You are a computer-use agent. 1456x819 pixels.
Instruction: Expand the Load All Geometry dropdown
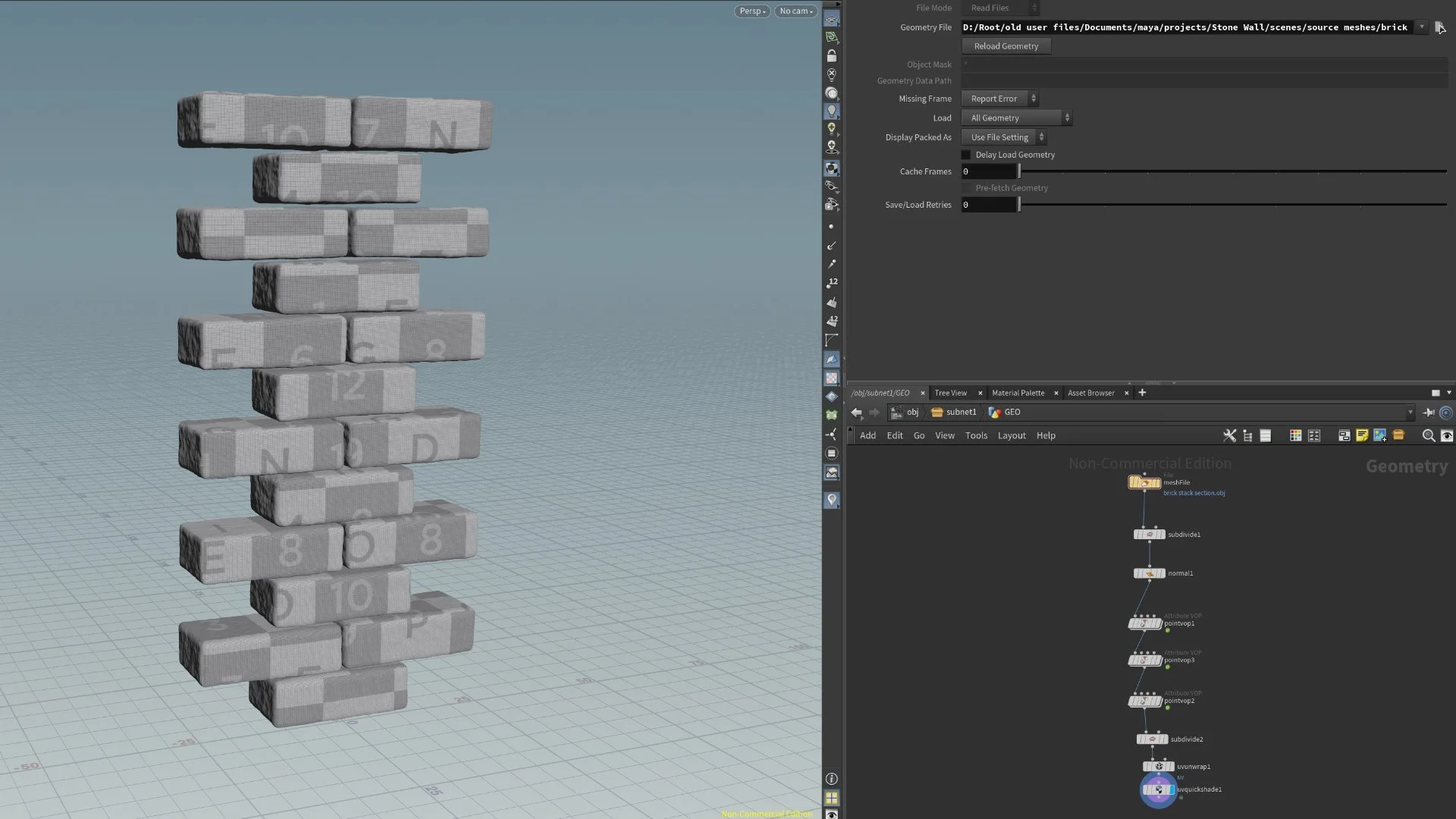click(1016, 118)
